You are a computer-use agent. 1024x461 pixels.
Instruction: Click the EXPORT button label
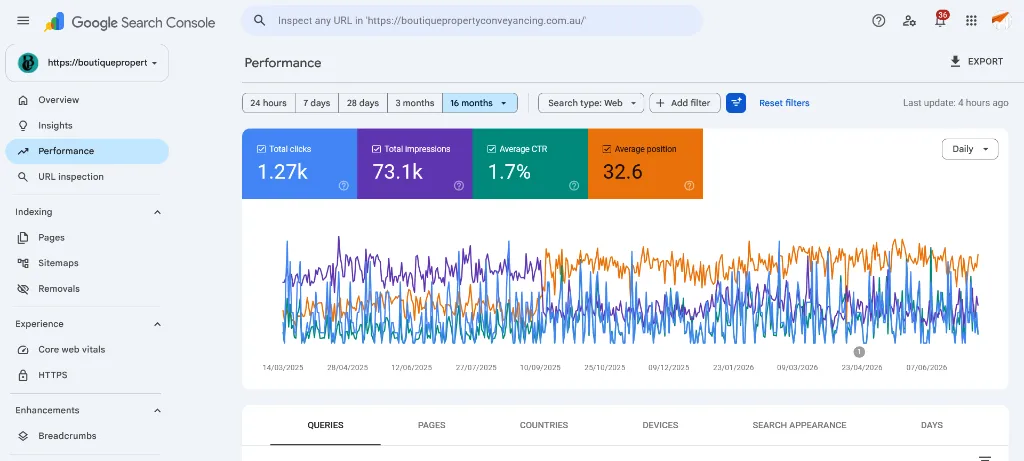coord(985,61)
